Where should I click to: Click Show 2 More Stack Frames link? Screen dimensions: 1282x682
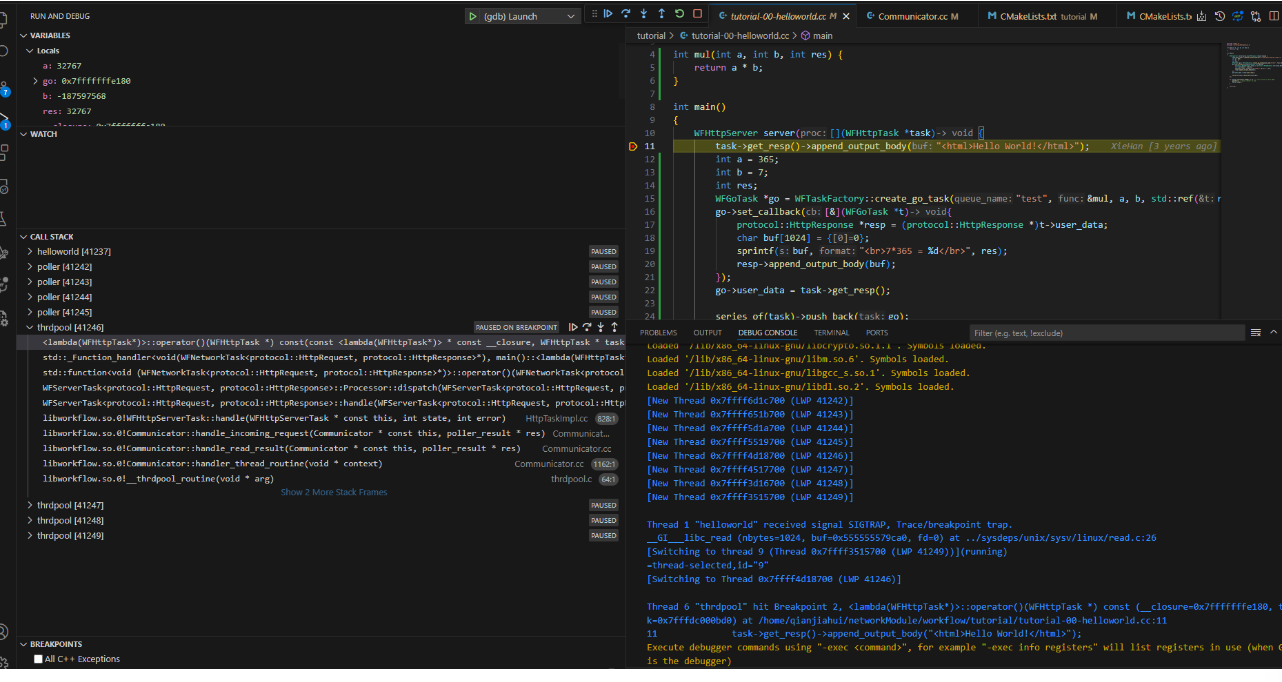[333, 492]
